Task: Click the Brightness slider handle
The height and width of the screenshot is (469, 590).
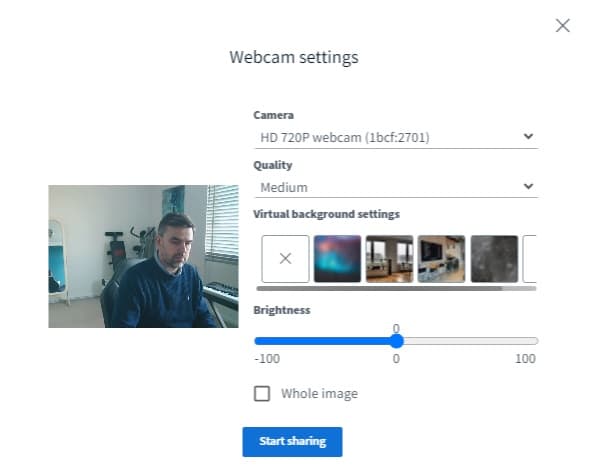Action: tap(396, 341)
